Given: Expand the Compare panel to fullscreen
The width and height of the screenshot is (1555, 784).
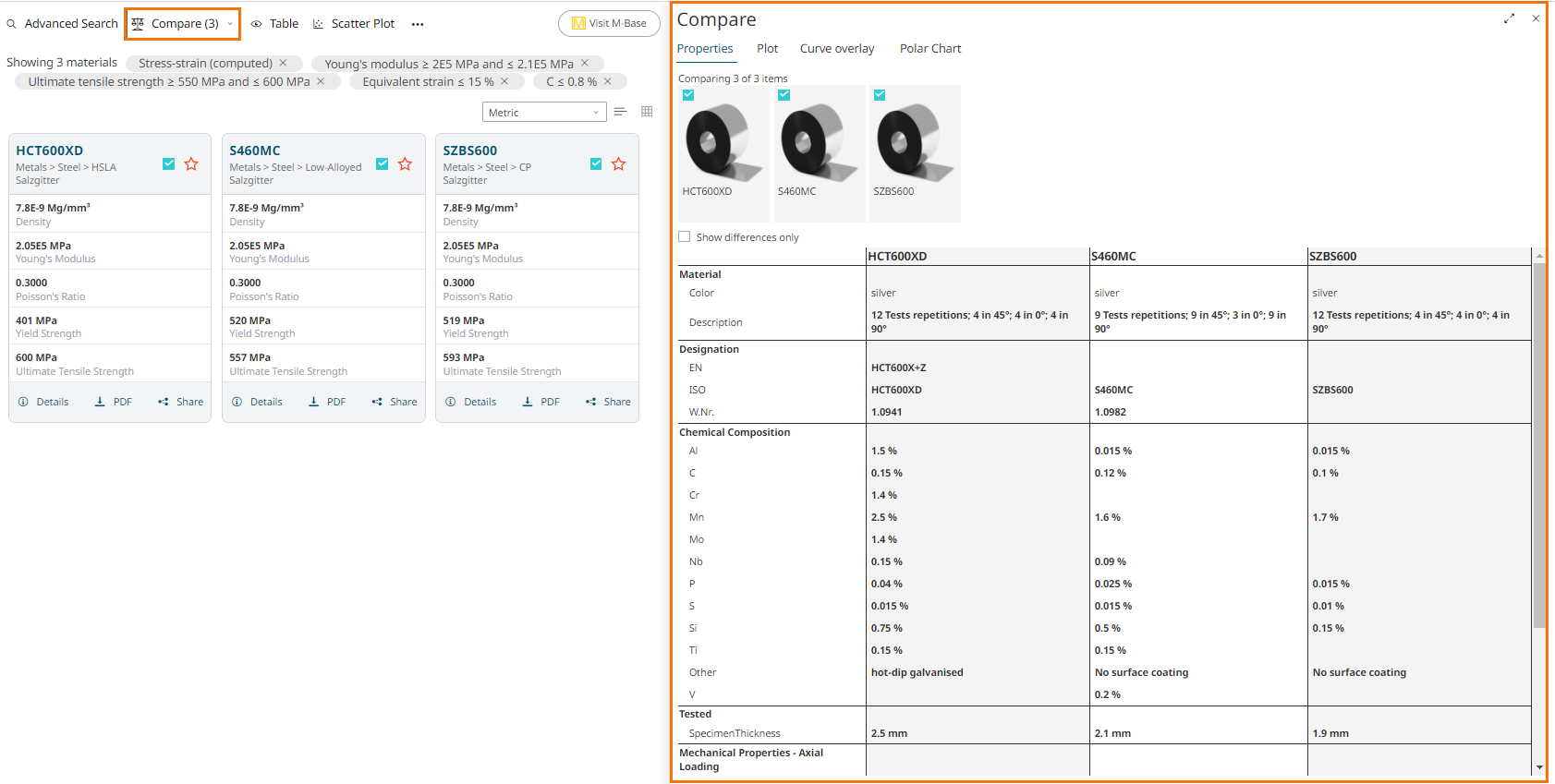Looking at the screenshot, I should (1509, 18).
